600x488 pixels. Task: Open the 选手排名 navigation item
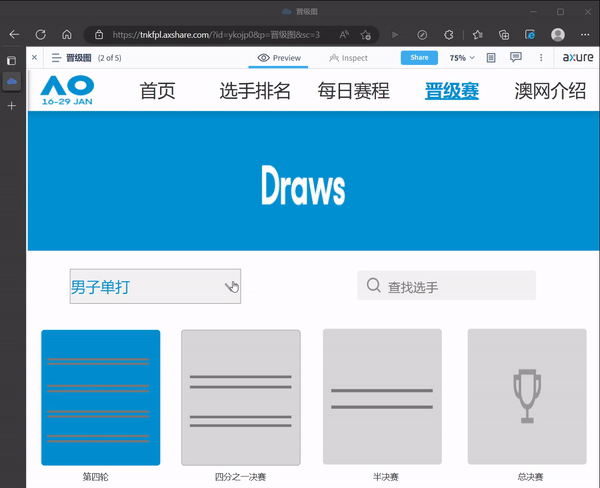(255, 91)
